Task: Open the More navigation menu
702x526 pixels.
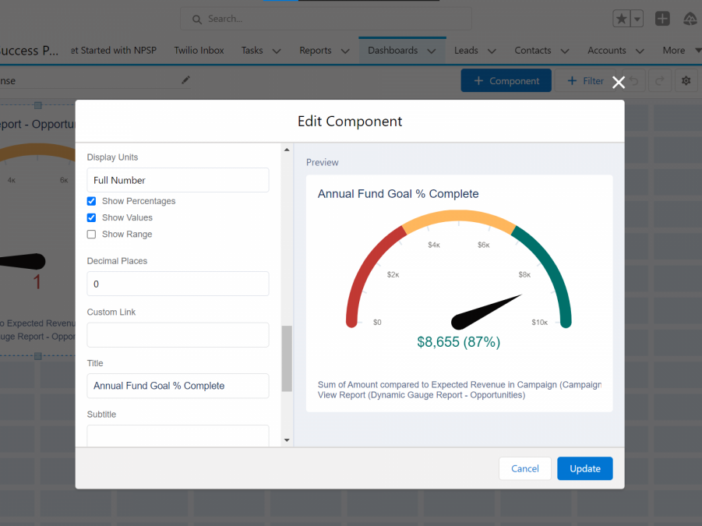Action: 681,50
